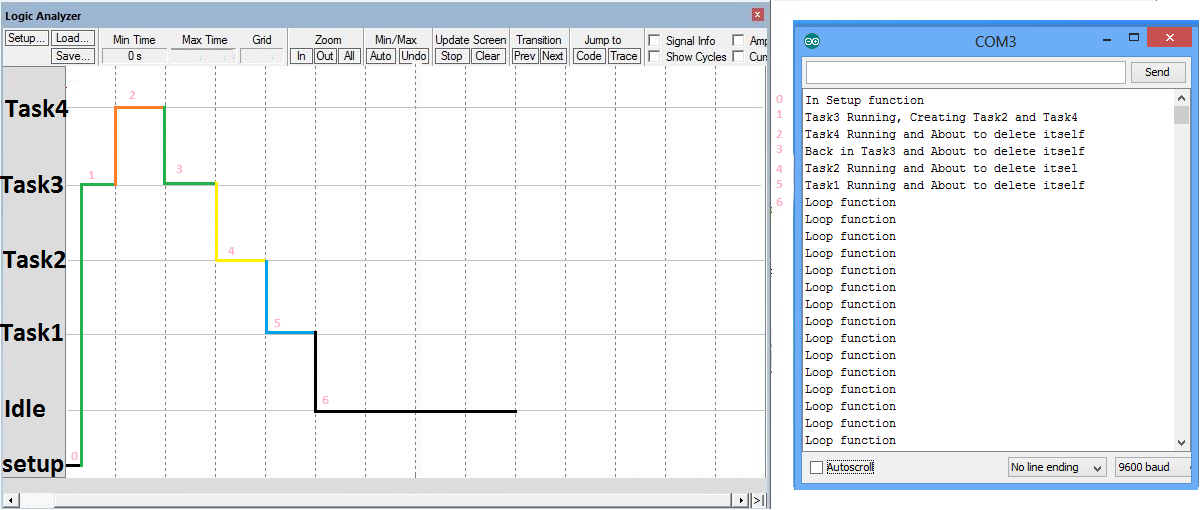Jump to end of the analyzer trace
Image resolution: width=1203 pixels, height=510 pixels.
click(758, 499)
